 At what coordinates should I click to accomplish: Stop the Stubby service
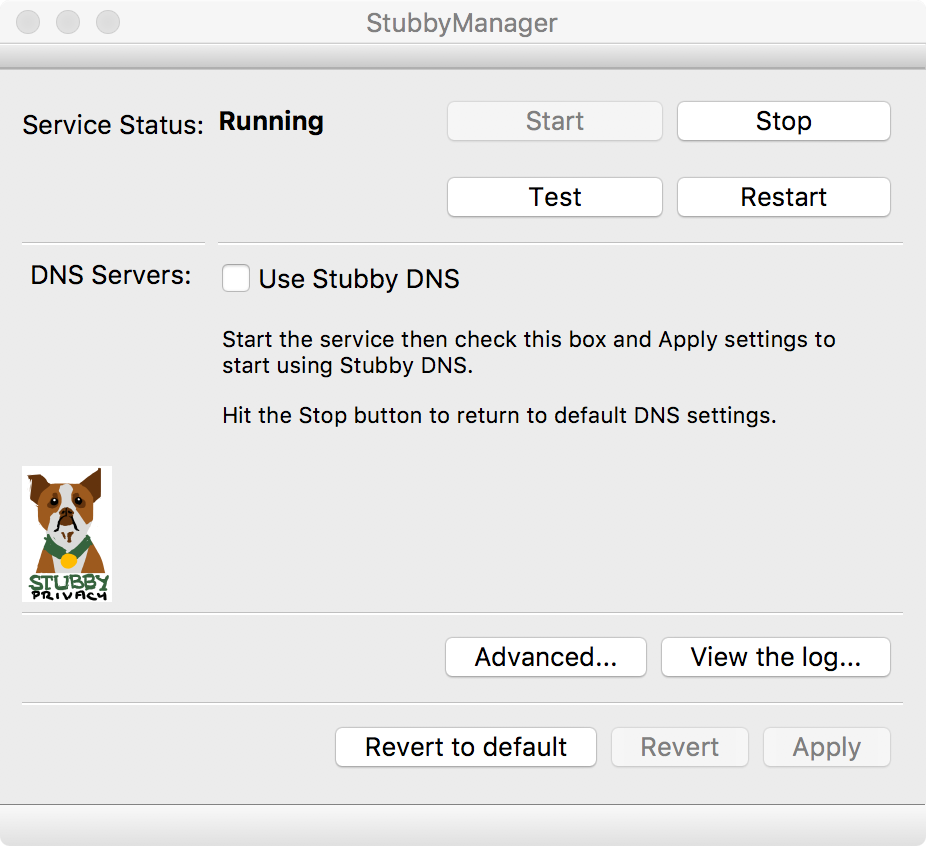pos(784,121)
